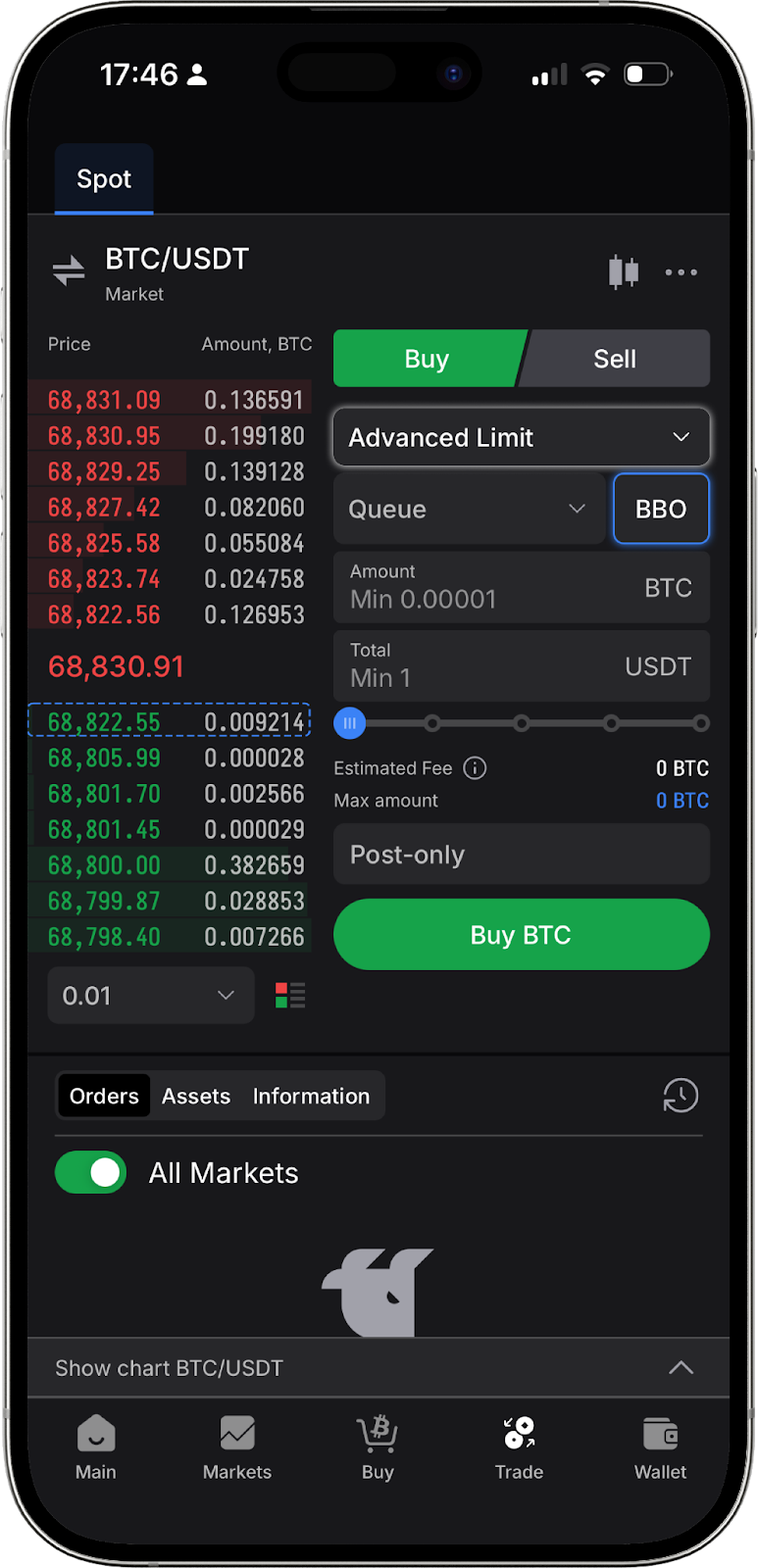The width and height of the screenshot is (758, 1568).
Task: Enable the Post-only option
Action: coord(521,855)
